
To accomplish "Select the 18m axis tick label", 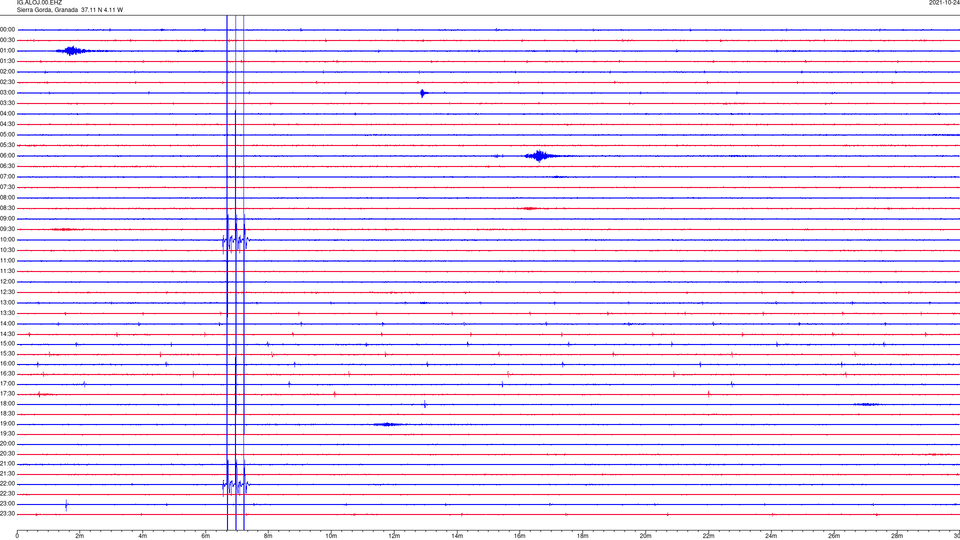I will tap(582, 536).
